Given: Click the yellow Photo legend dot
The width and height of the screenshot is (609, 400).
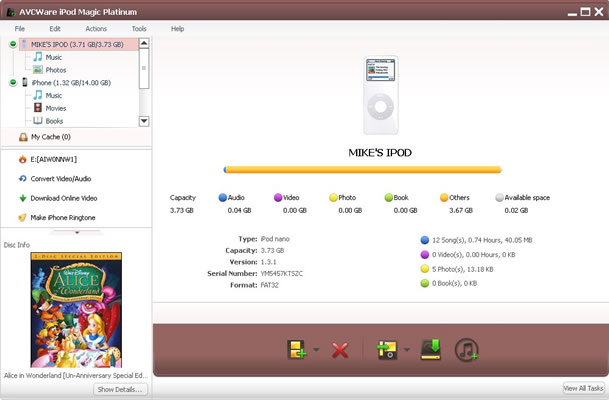Looking at the screenshot, I should 333,198.
